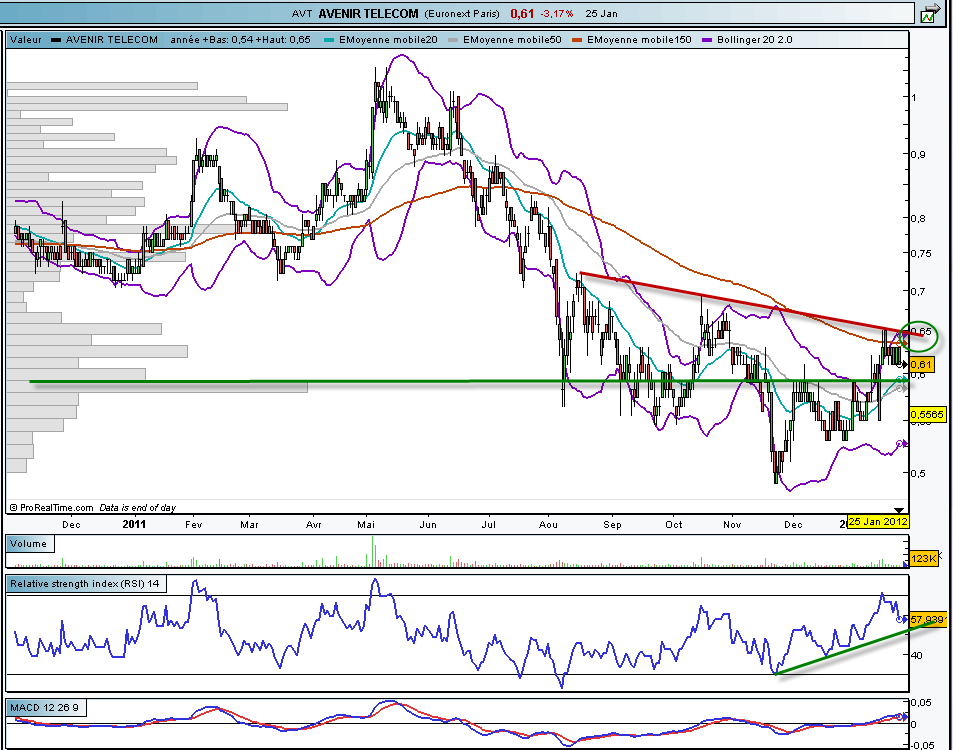
Task: Click the black AVENIR TELECOM legend marker
Action: [55, 40]
